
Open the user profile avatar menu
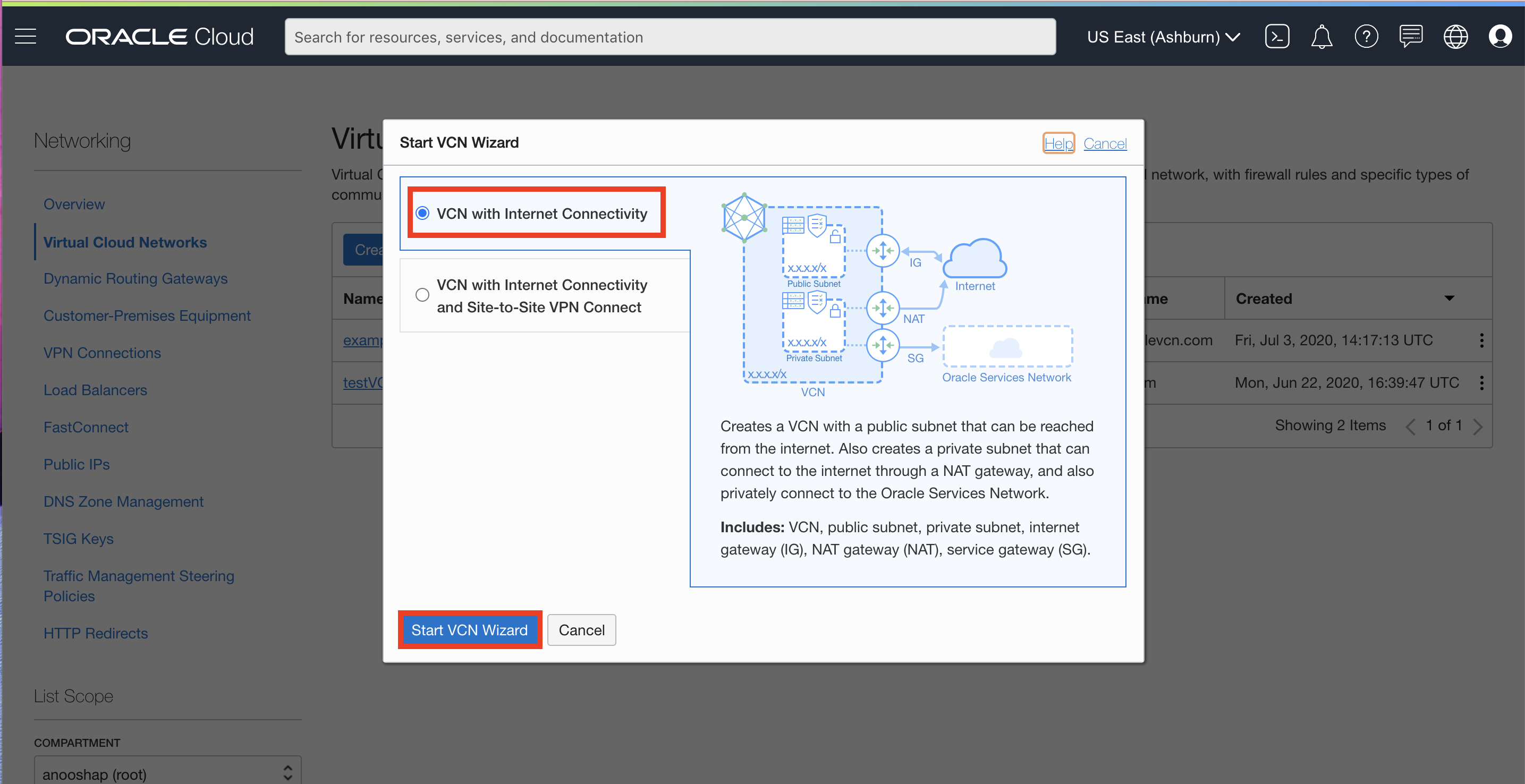[x=1499, y=37]
